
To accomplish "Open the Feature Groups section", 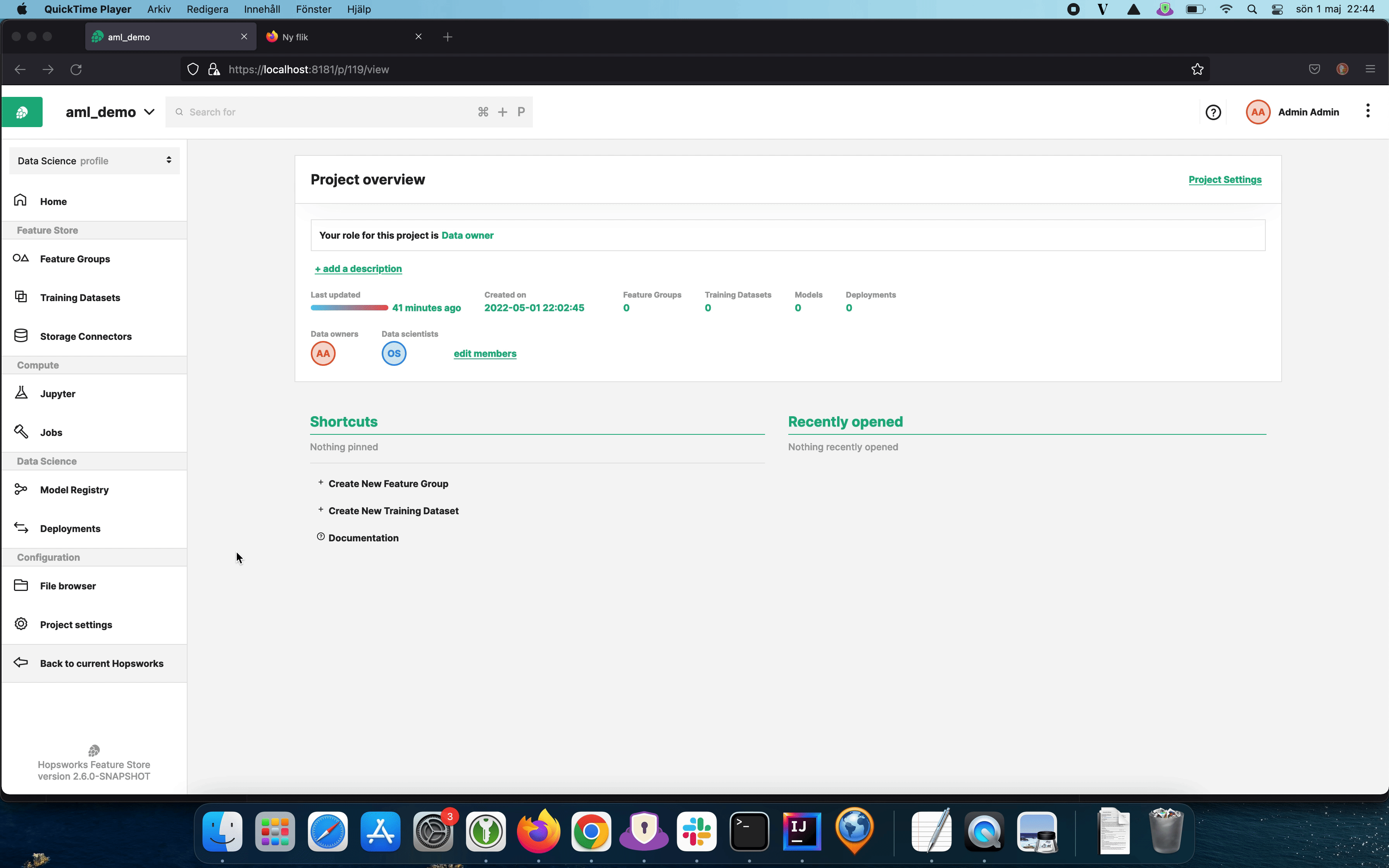I will click(x=75, y=258).
